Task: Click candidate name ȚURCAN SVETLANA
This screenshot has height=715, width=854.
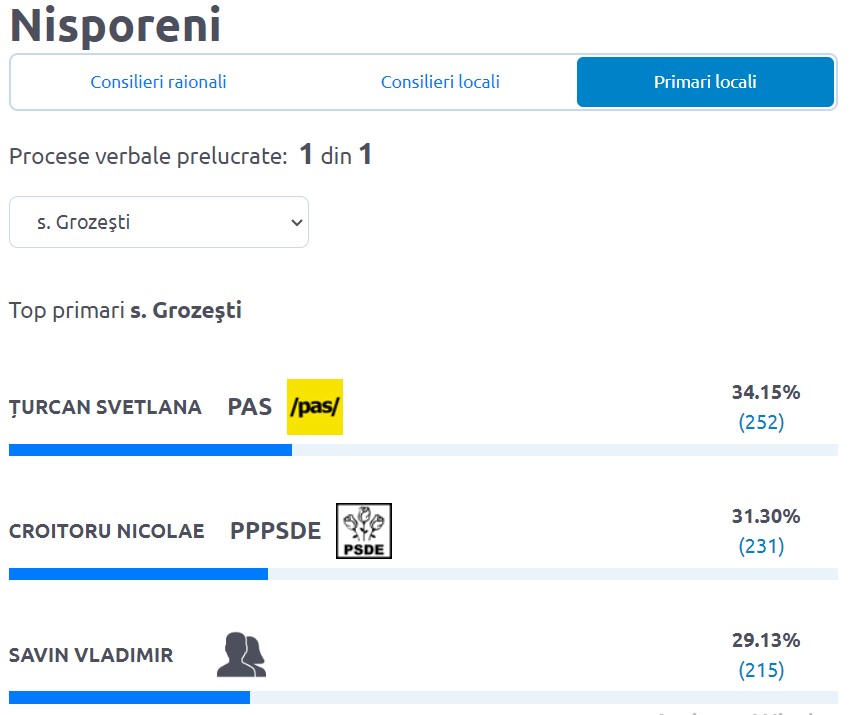Action: point(106,408)
